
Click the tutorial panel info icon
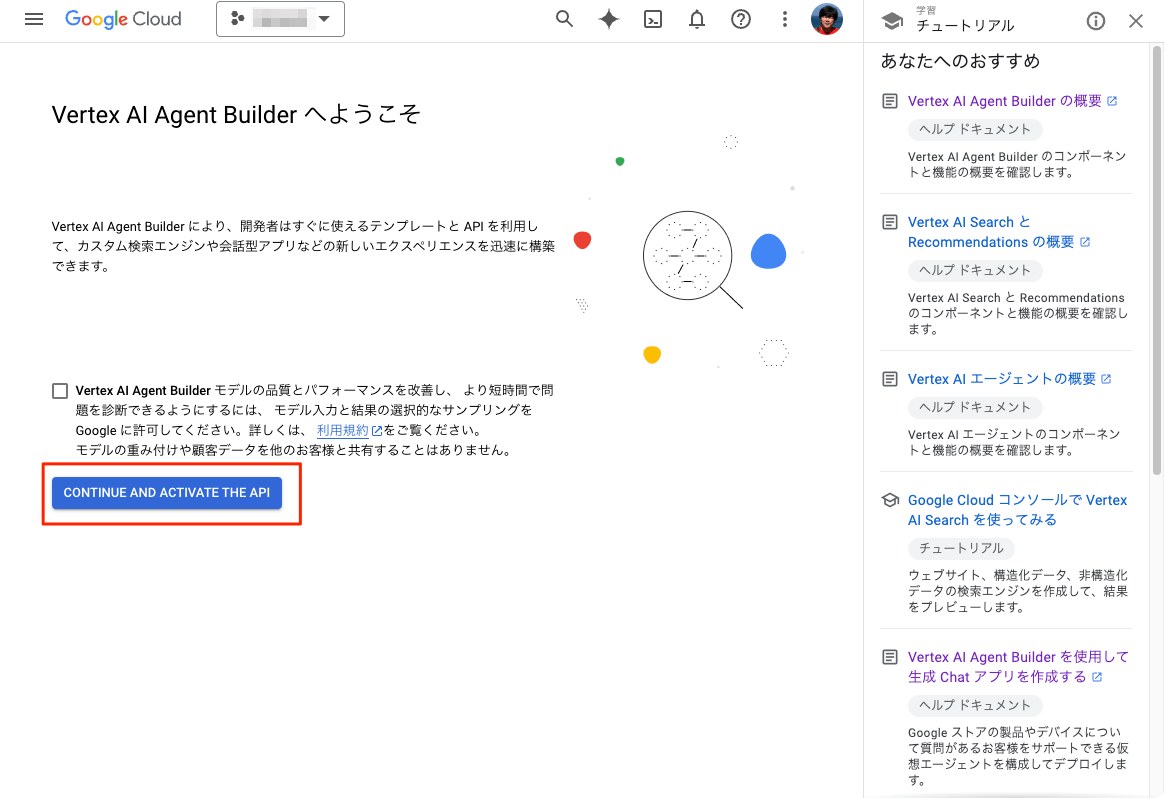pyautogui.click(x=1096, y=21)
